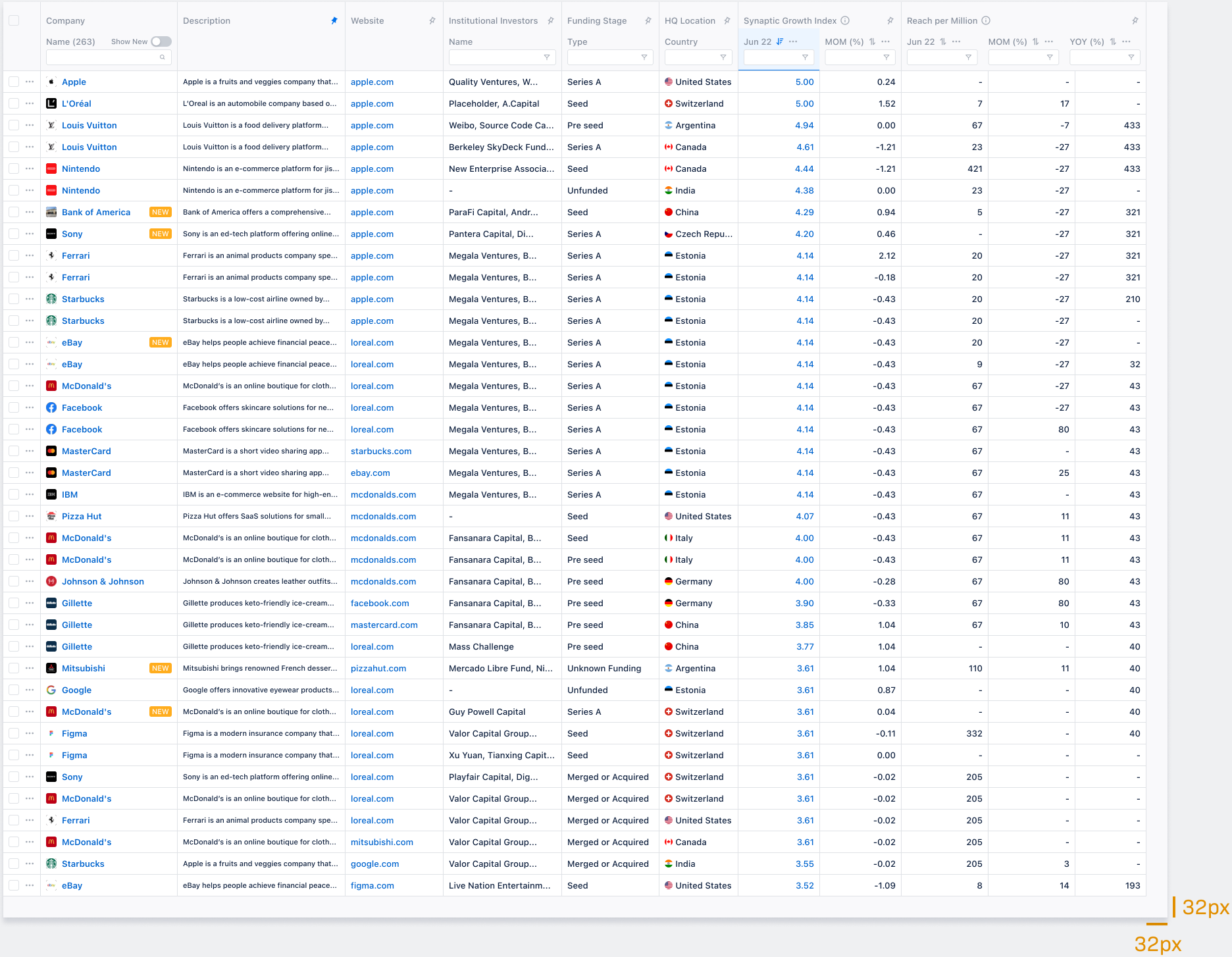This screenshot has height=957, width=1232.
Task: Pin the HQ Location column
Action: tap(727, 20)
